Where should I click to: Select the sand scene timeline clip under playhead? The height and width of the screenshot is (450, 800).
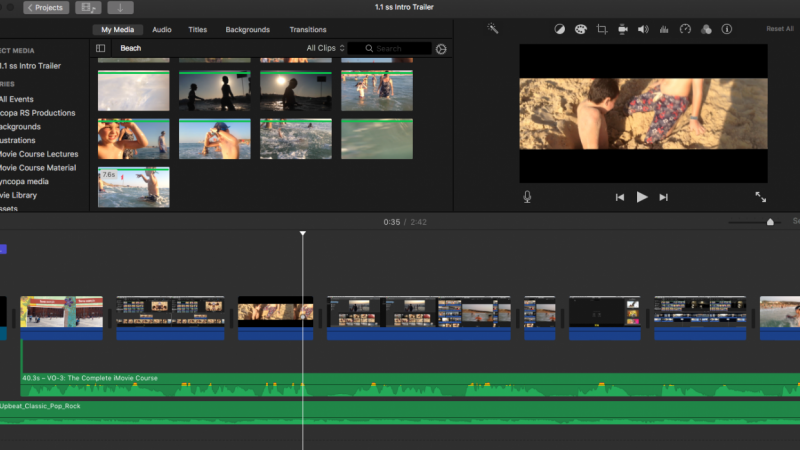tap(276, 317)
